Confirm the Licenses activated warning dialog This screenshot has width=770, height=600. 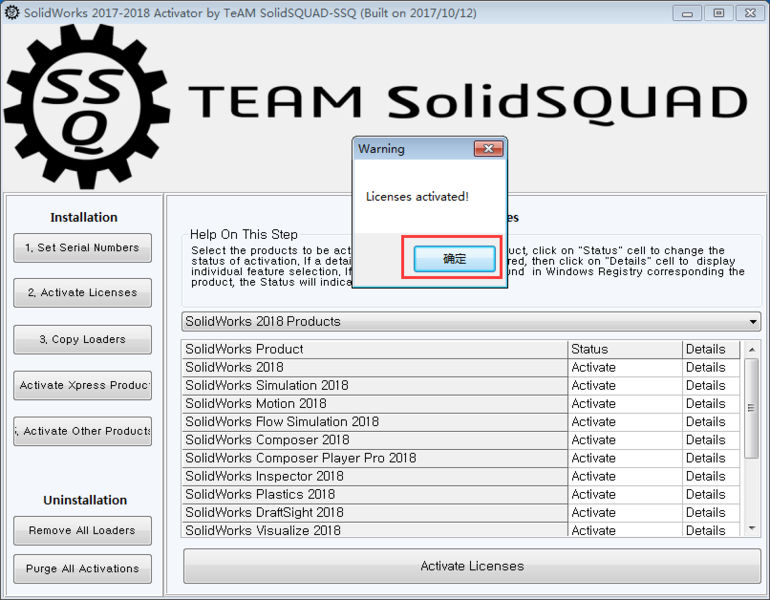(x=454, y=259)
